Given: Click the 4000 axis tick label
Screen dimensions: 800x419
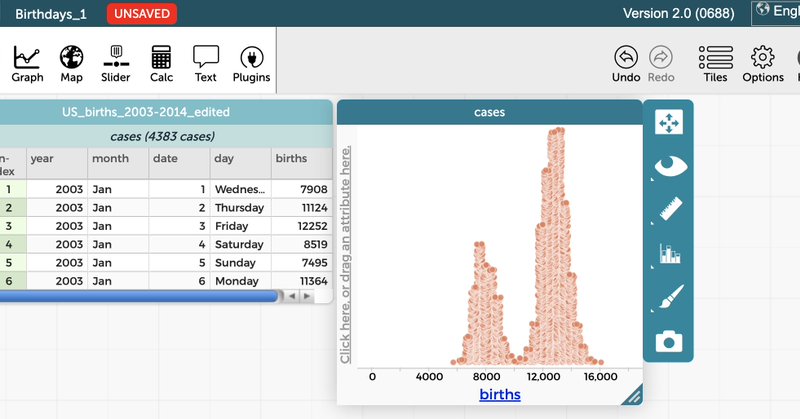Looking at the screenshot, I should tap(429, 377).
